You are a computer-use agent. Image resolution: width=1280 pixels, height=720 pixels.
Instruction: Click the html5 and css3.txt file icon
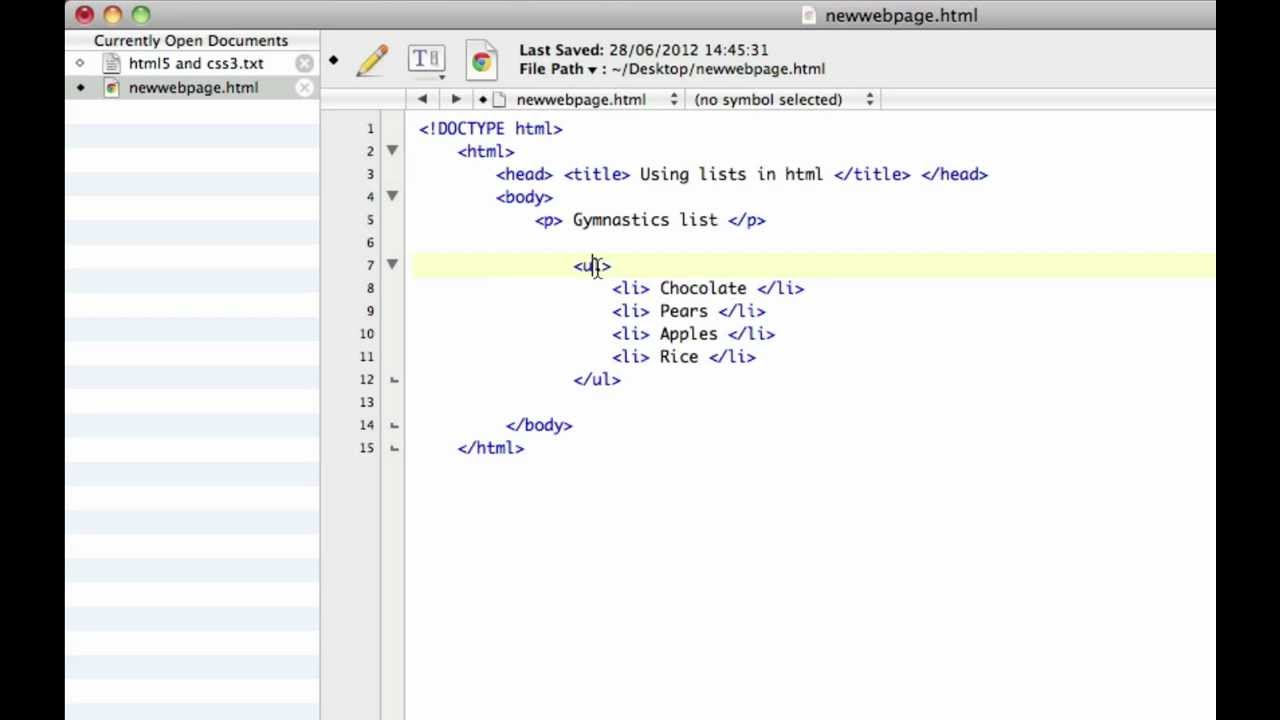pos(112,63)
